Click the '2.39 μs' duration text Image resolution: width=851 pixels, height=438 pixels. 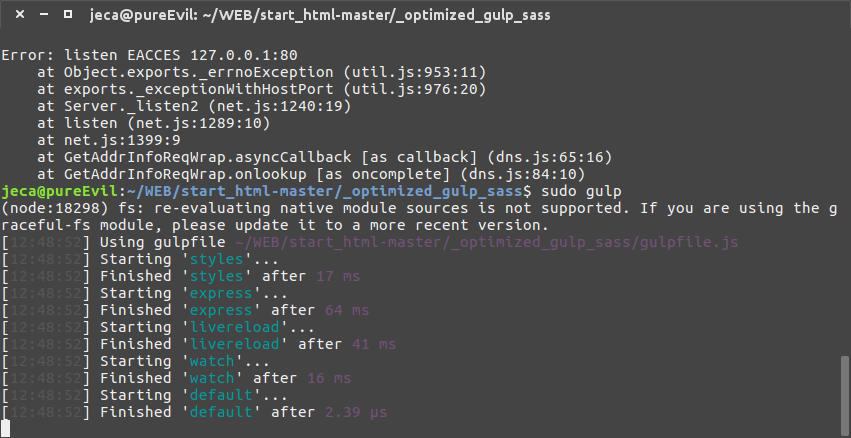pyautogui.click(x=356, y=412)
